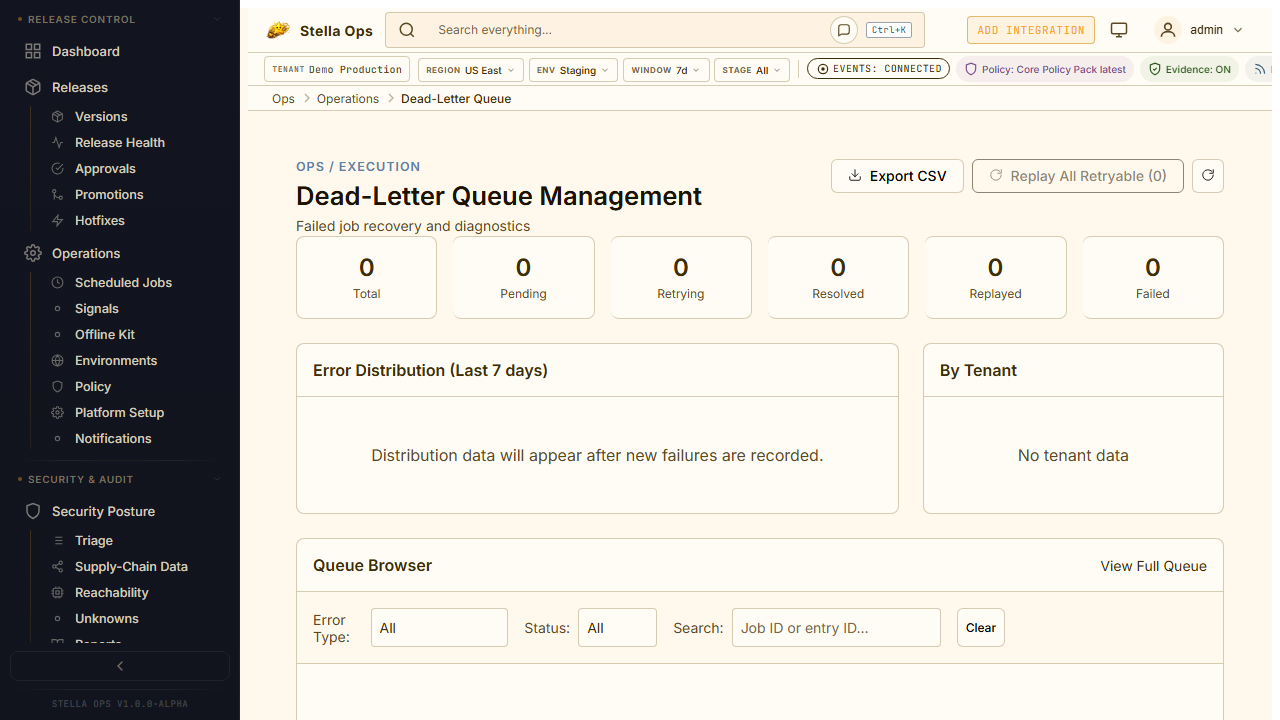
Task: Open the View Full Queue link
Action: tap(1153, 566)
